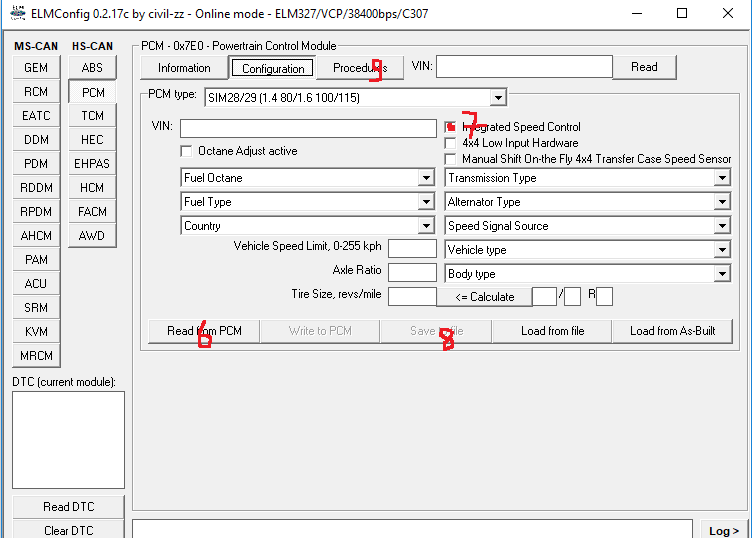
Task: Click the Read from PCM button
Action: (204, 331)
